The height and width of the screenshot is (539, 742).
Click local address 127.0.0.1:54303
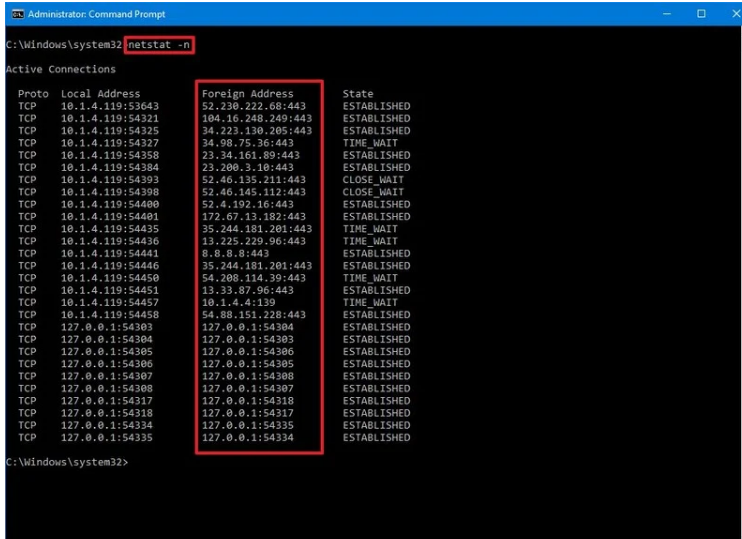tap(107, 327)
